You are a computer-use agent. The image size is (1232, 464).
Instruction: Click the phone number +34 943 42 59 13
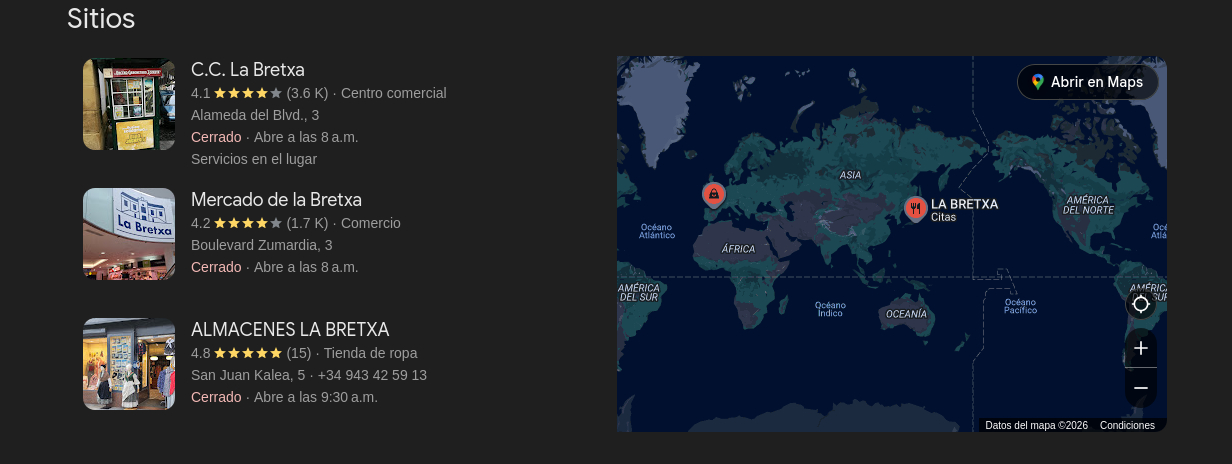(x=372, y=375)
